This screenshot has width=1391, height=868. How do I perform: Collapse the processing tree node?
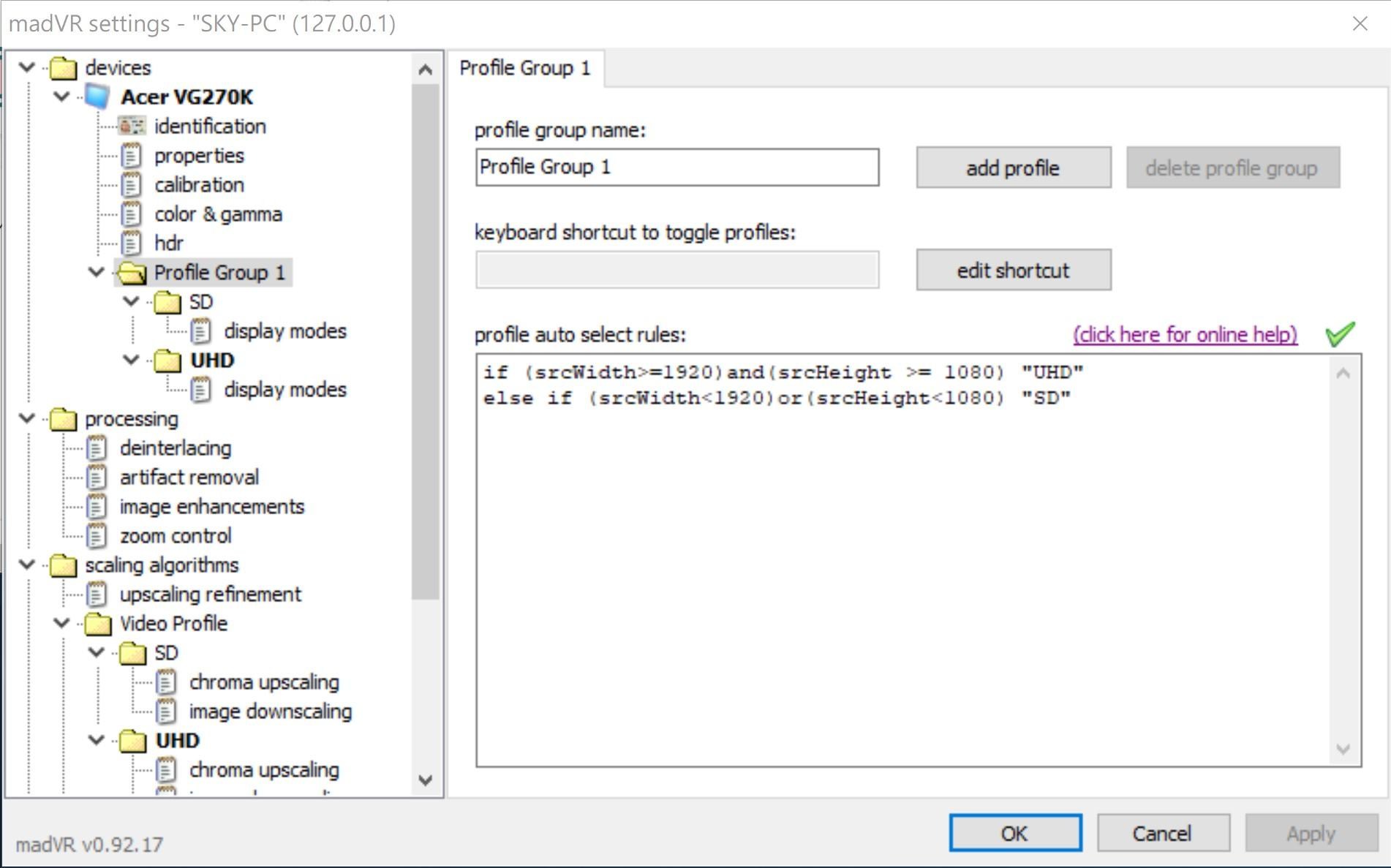28,418
